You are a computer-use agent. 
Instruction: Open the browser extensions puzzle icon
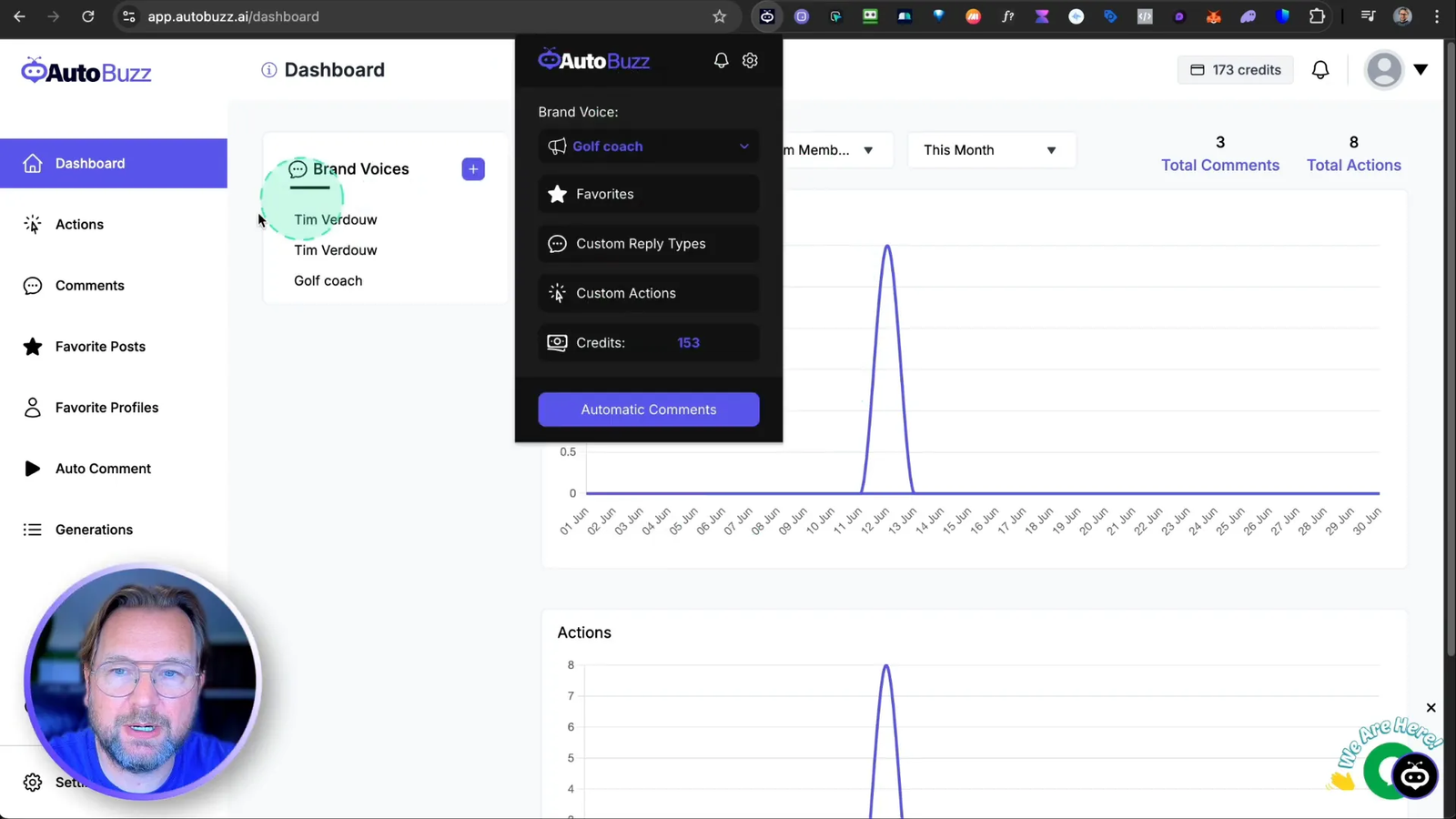click(x=1317, y=16)
